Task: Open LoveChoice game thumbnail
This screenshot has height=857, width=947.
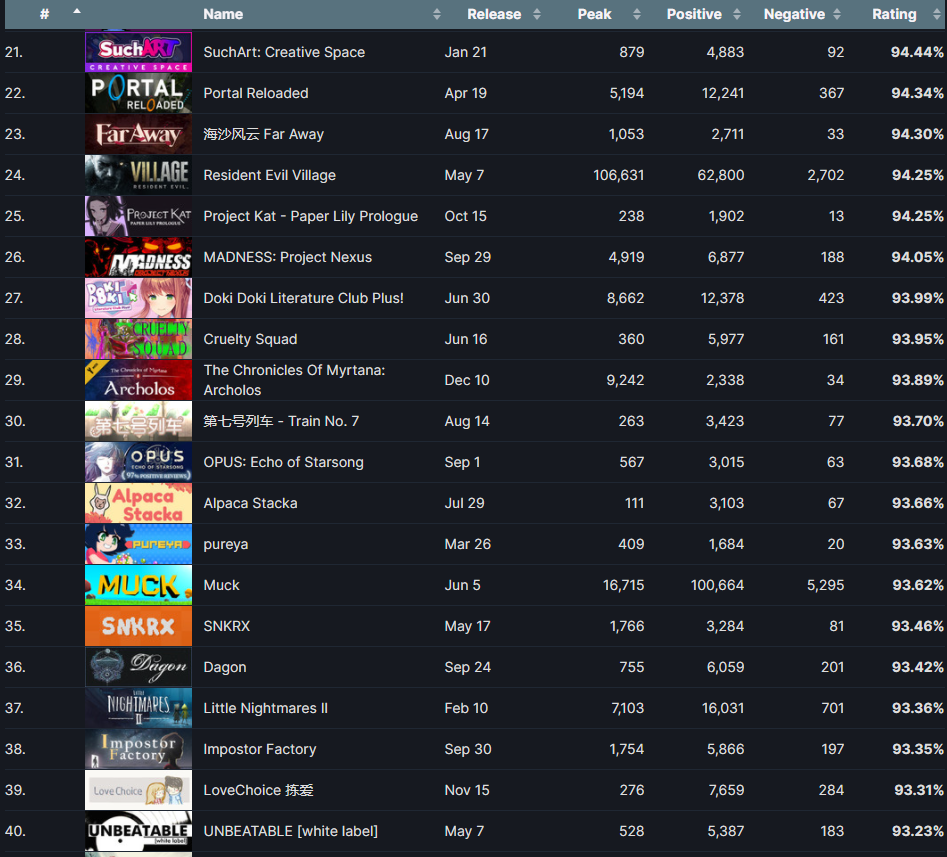Action: point(138,791)
